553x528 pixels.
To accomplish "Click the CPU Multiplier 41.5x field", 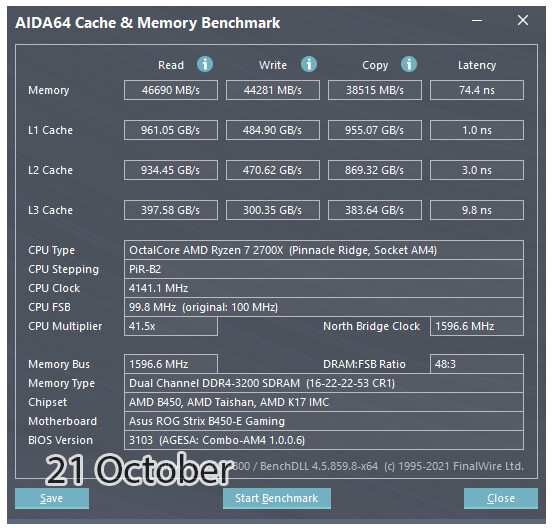I will point(171,326).
